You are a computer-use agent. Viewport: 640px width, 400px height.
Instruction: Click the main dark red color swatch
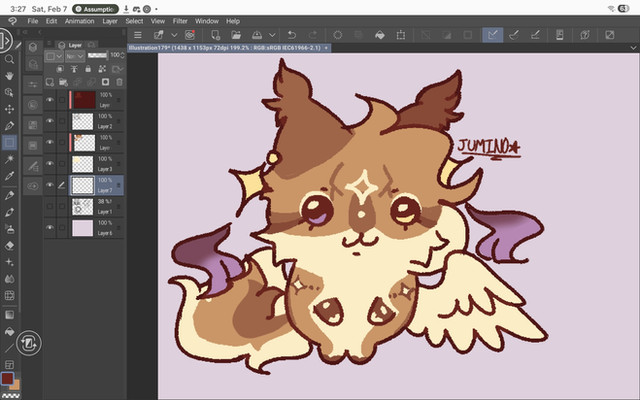tap(7, 378)
